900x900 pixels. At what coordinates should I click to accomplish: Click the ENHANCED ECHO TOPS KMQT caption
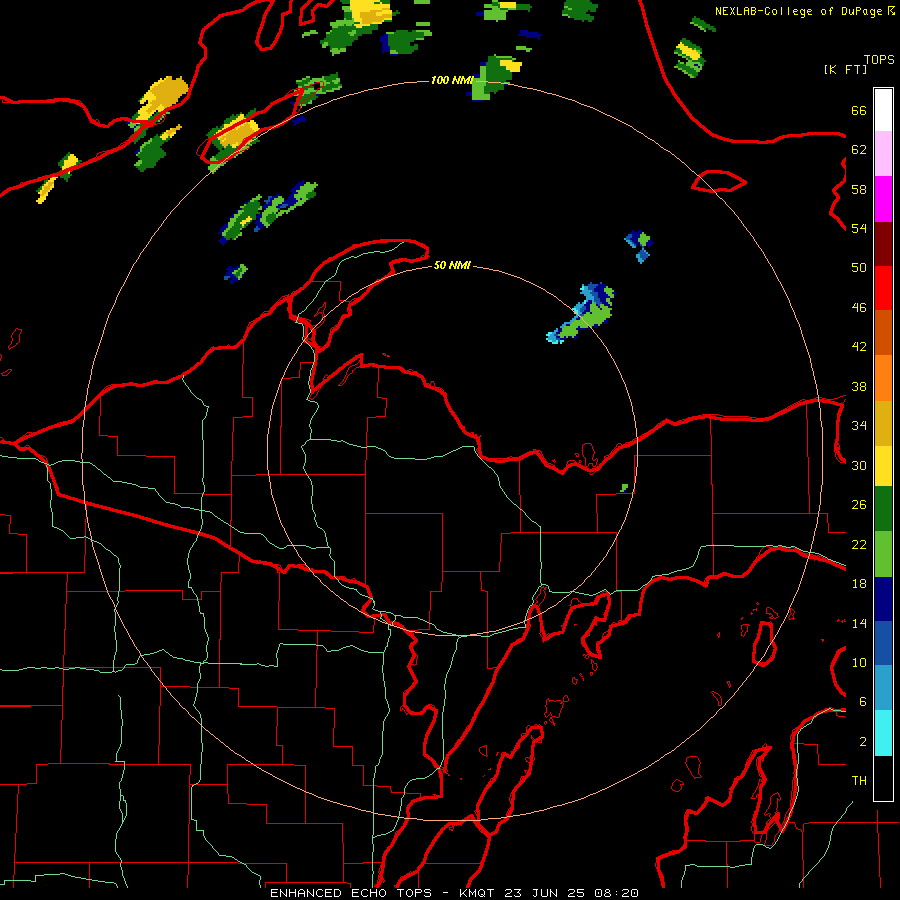[454, 893]
